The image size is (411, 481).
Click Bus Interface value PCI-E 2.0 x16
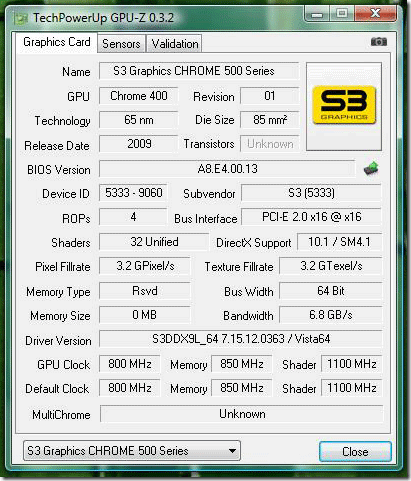point(311,217)
